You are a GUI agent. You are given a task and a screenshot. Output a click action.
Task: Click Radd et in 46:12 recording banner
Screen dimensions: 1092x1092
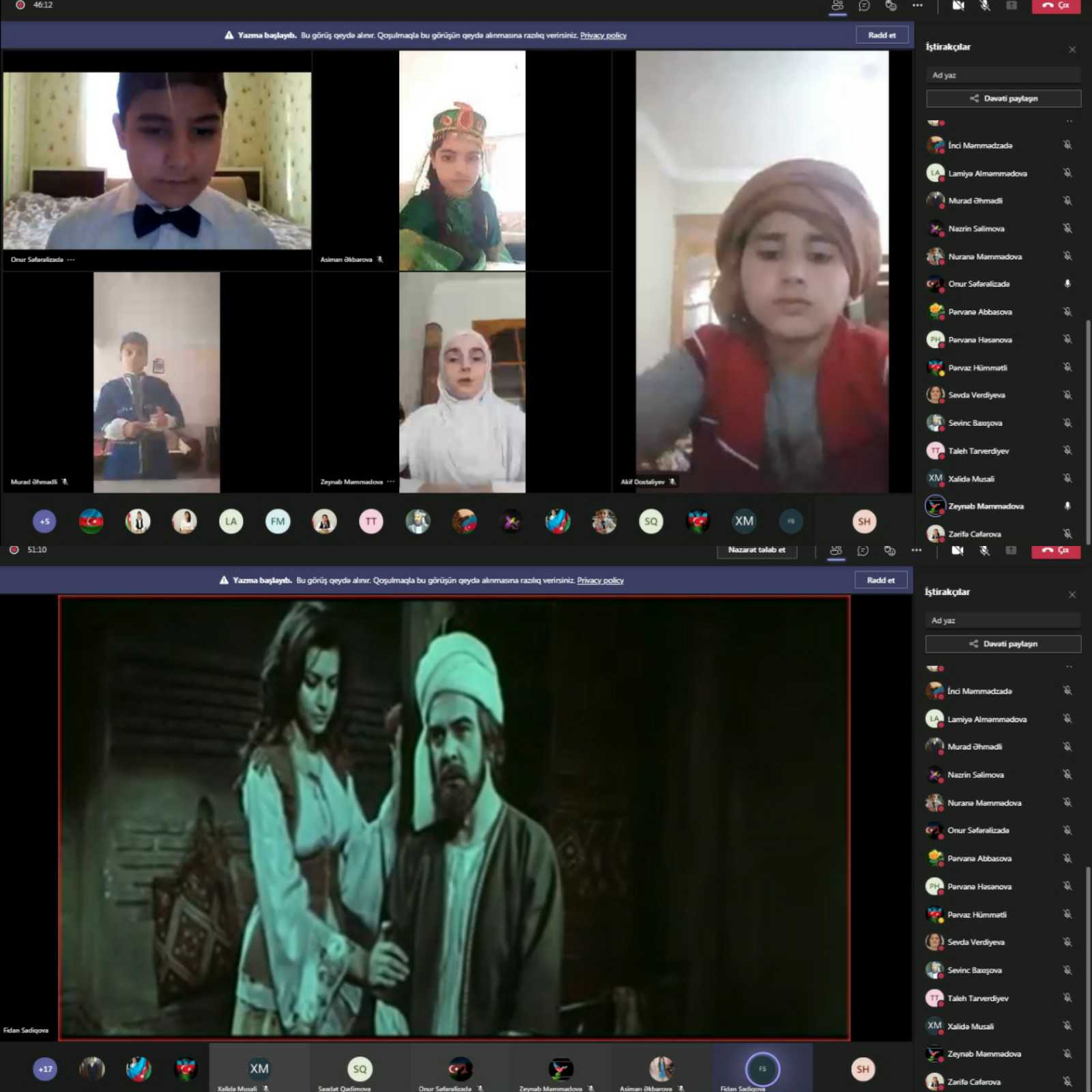(x=882, y=35)
